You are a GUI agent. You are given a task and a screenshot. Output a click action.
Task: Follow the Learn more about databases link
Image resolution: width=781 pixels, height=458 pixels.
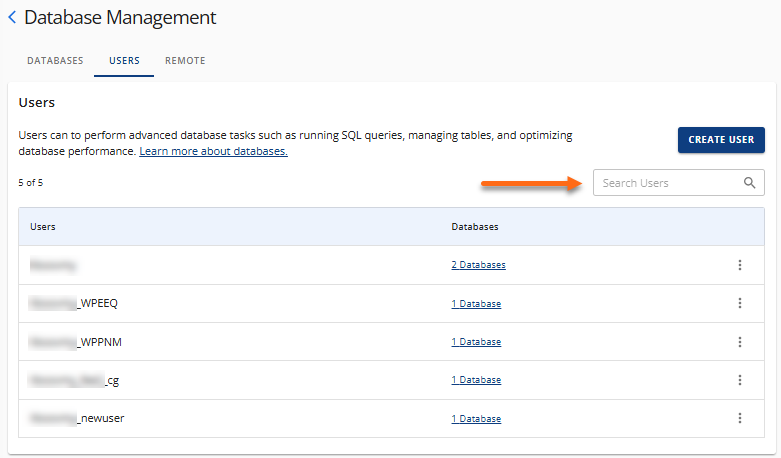[213, 151]
